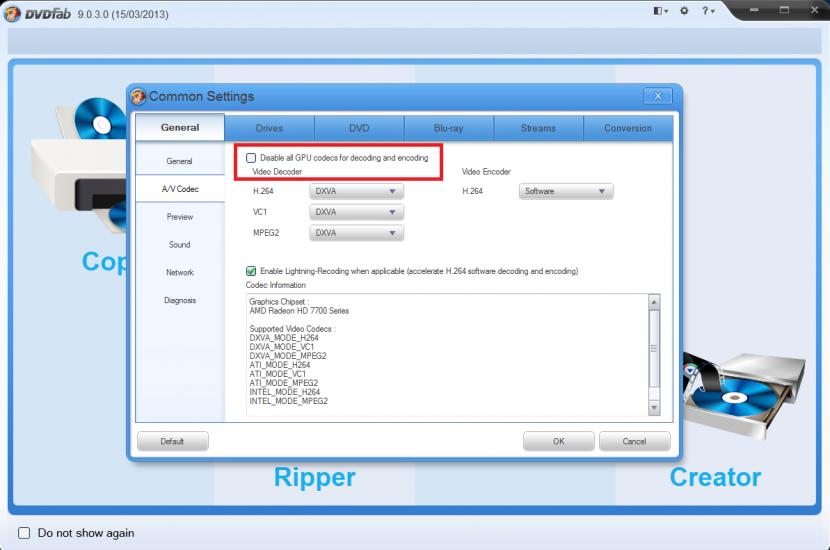Click the Codec Information scrollbar down arrow
The height and width of the screenshot is (550, 830).
click(x=654, y=408)
